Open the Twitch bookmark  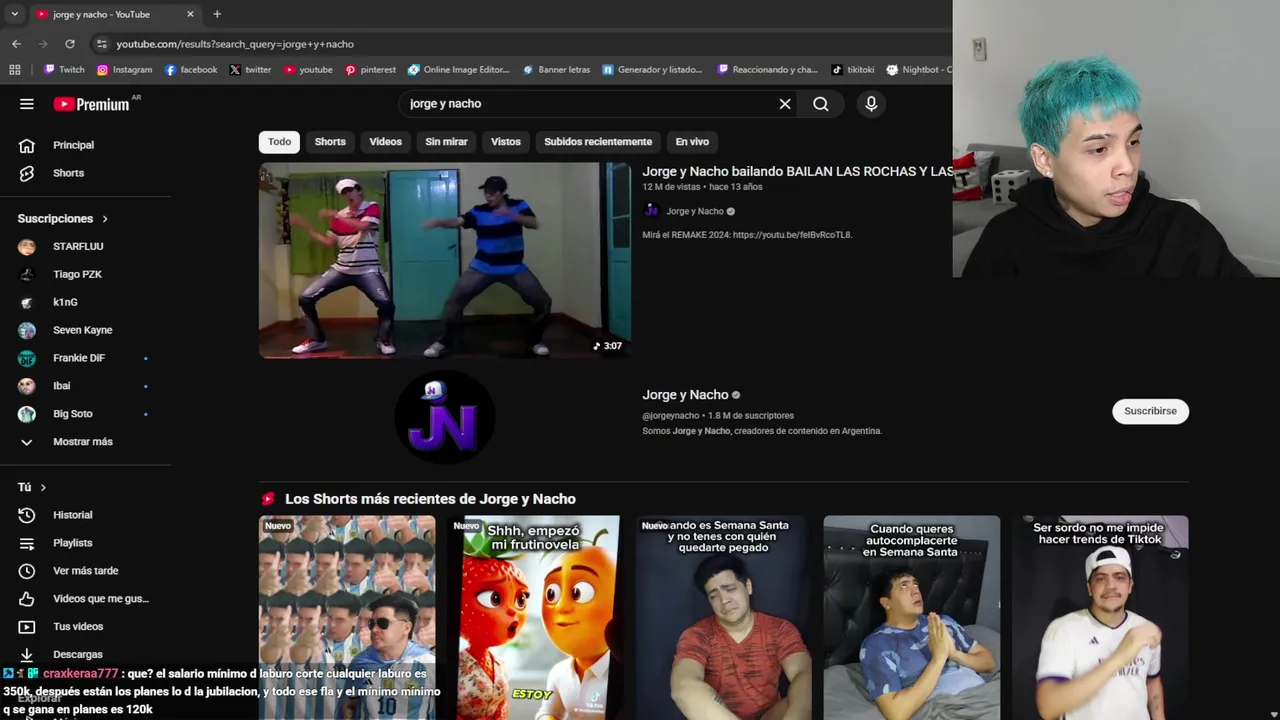(65, 70)
